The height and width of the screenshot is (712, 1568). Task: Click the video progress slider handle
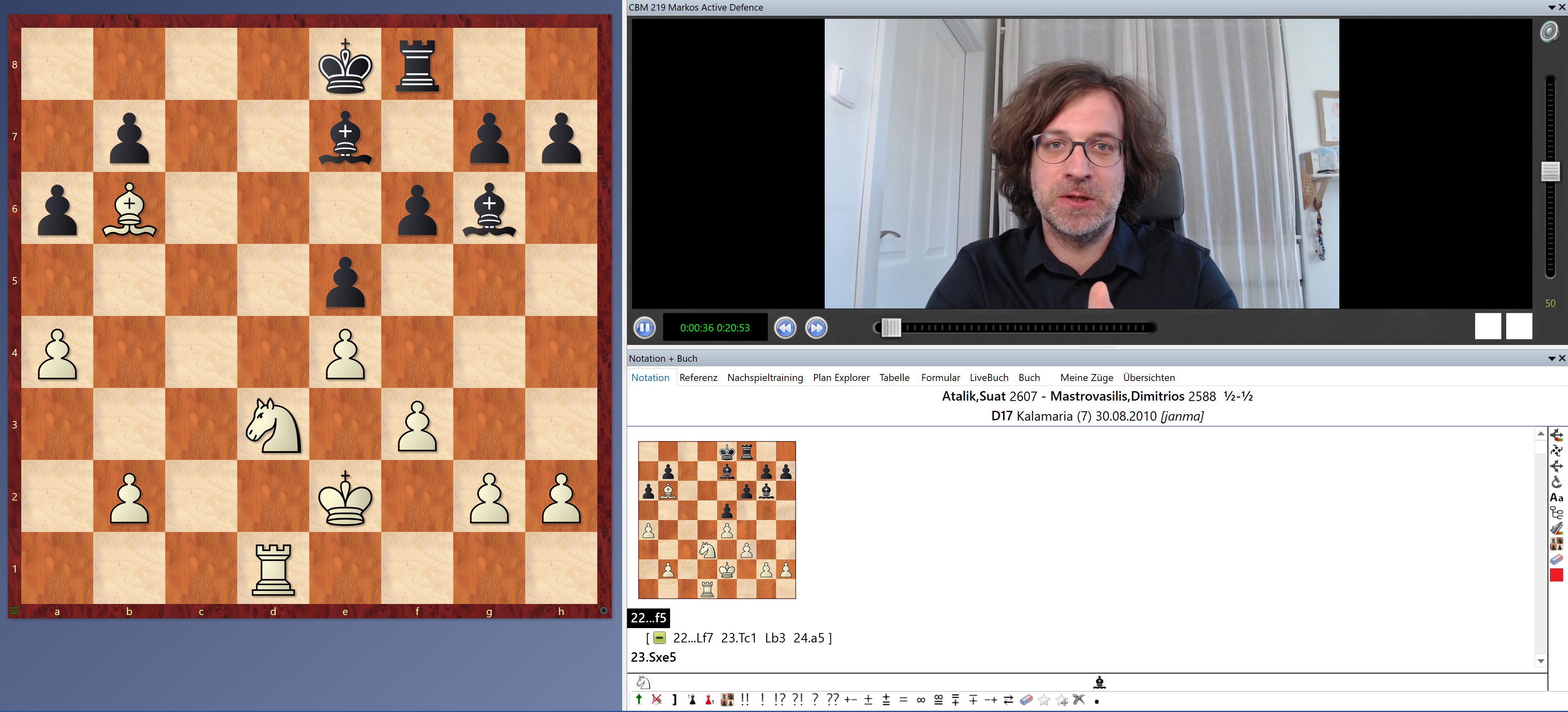(891, 328)
